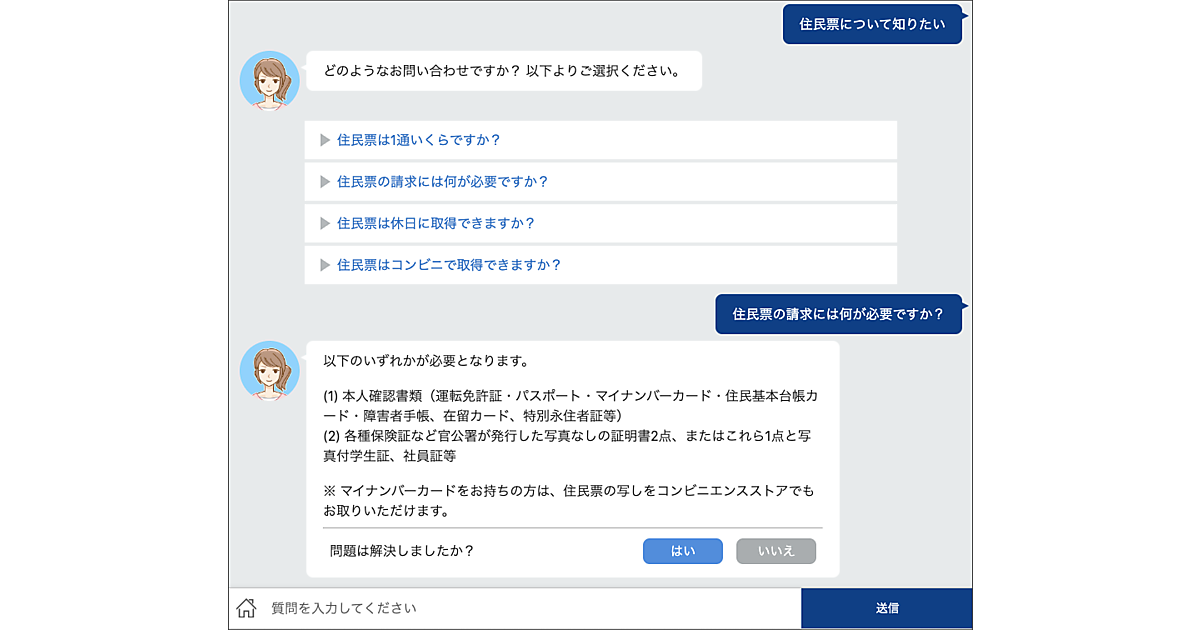The width and height of the screenshot is (1200, 630).
Task: Click the triangle beside 住民票はコンビニで取得できますか？
Action: pyautogui.click(x=325, y=265)
